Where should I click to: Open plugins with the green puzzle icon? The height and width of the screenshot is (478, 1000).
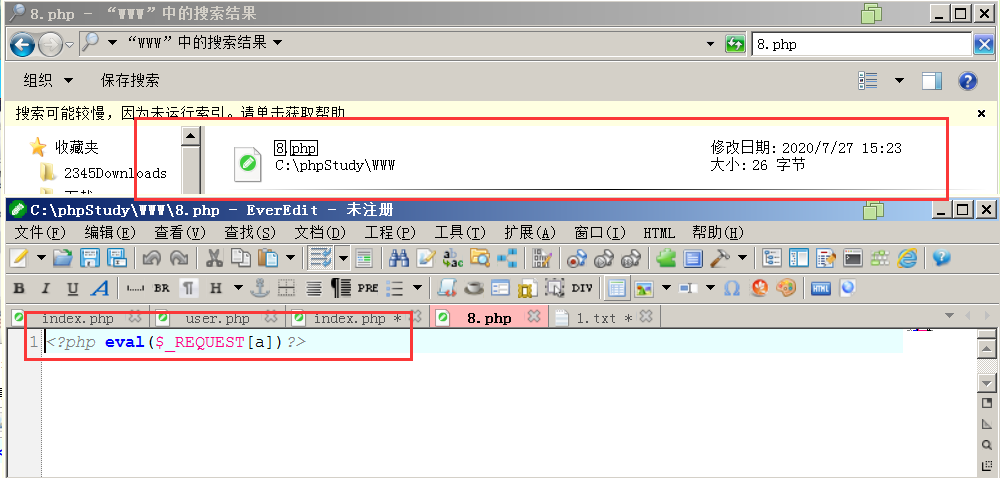pyautogui.click(x=666, y=257)
